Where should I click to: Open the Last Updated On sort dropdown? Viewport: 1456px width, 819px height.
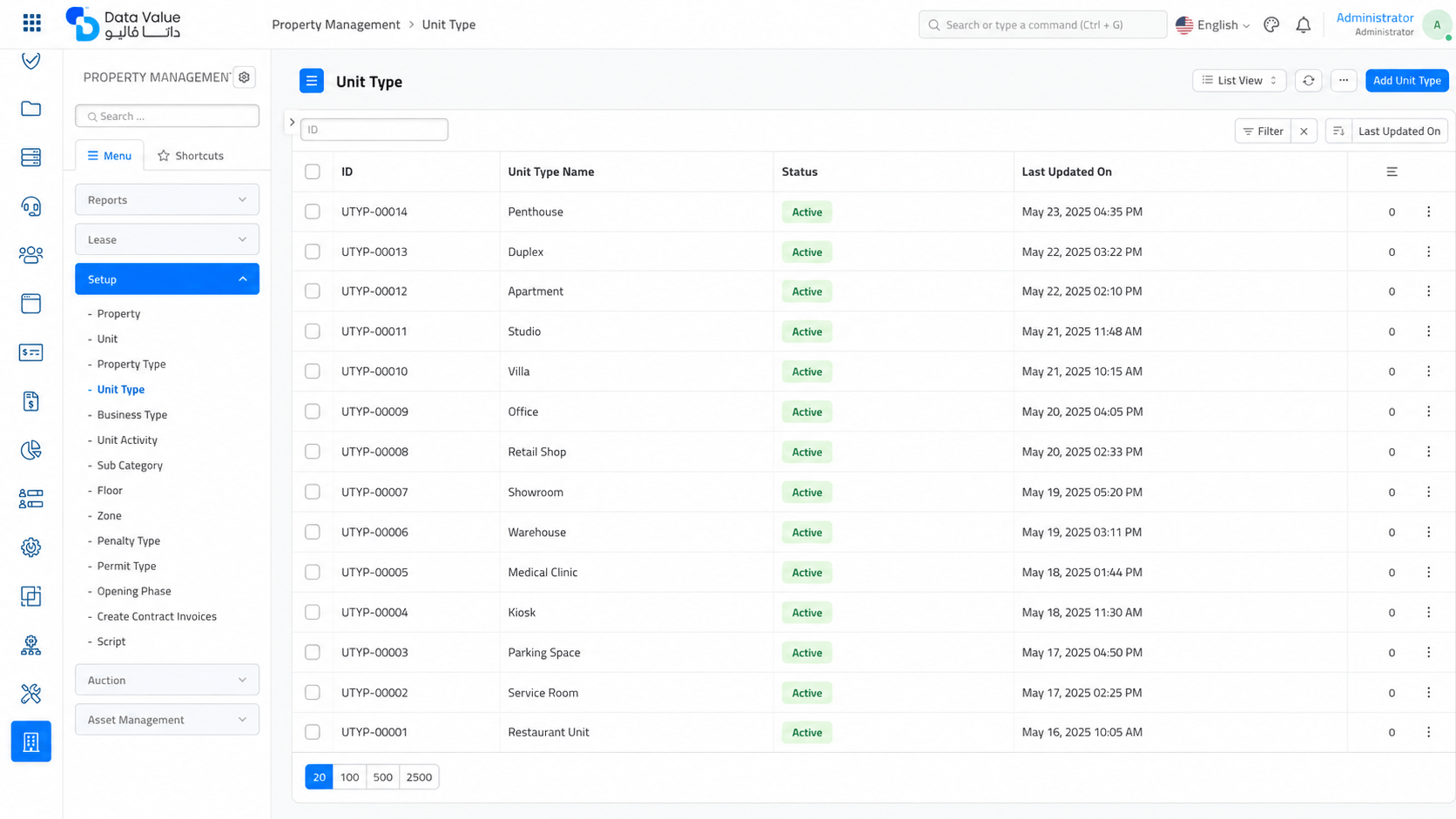pos(1399,131)
